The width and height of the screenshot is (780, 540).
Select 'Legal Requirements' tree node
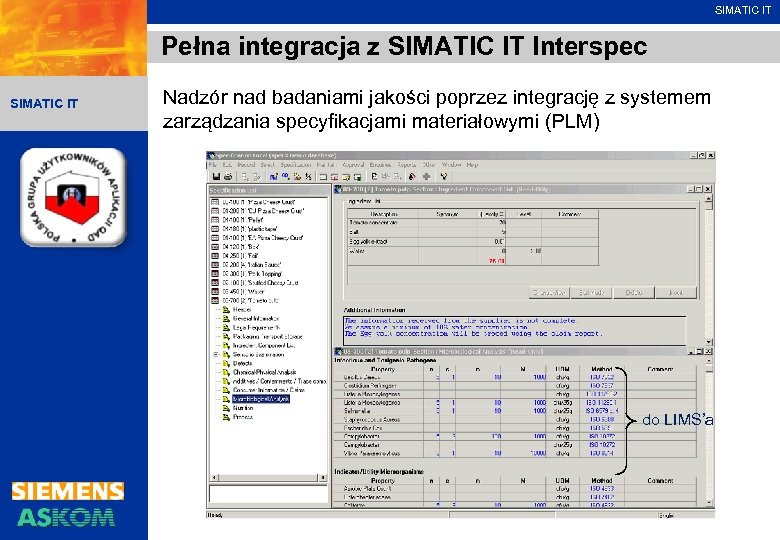click(x=256, y=328)
